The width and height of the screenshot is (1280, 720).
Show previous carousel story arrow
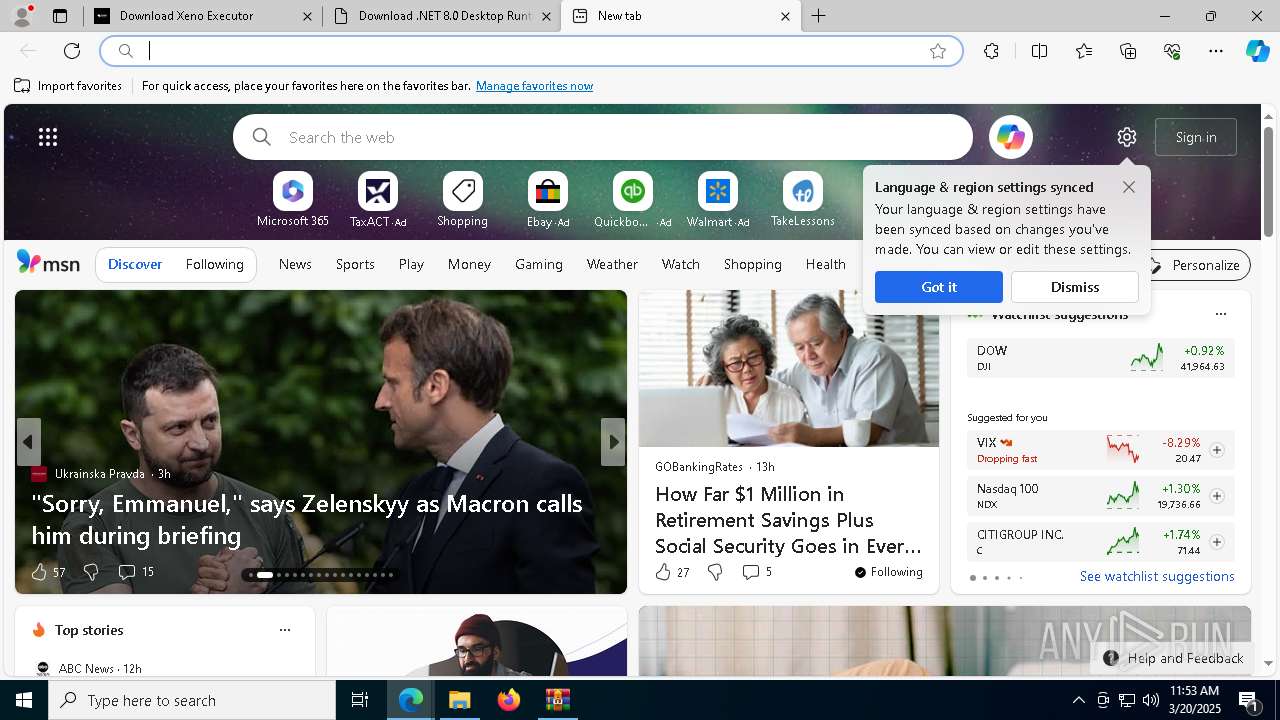29,441
